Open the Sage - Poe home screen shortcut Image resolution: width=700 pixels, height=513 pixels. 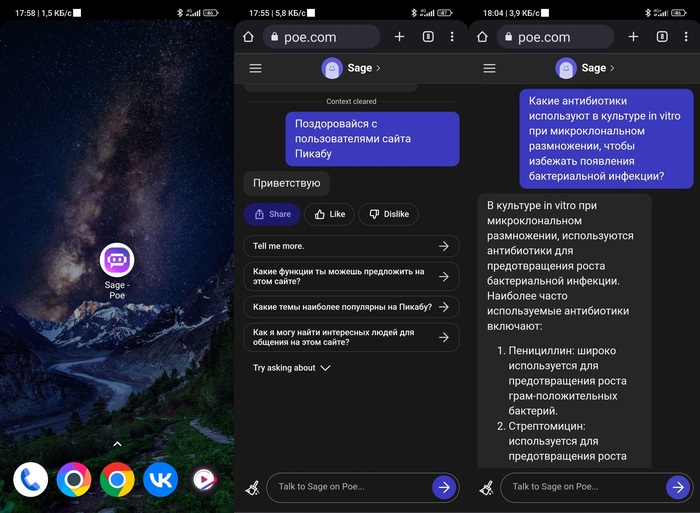coord(117,261)
